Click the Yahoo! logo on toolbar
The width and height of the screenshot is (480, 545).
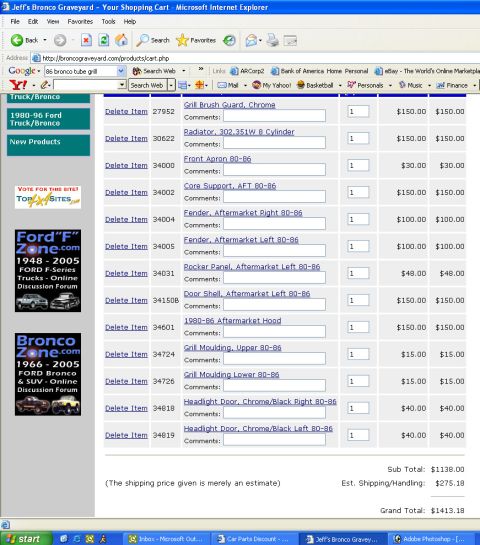tap(18, 85)
